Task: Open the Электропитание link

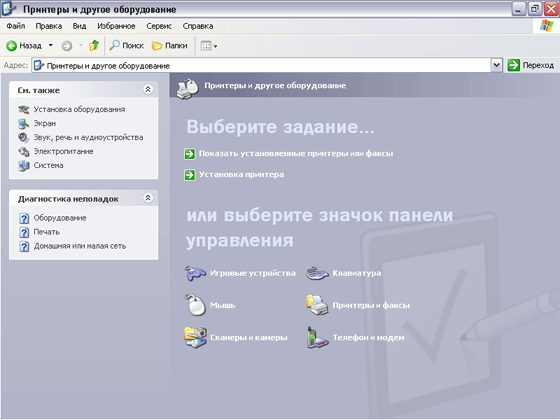Action: pyautogui.click(x=63, y=151)
